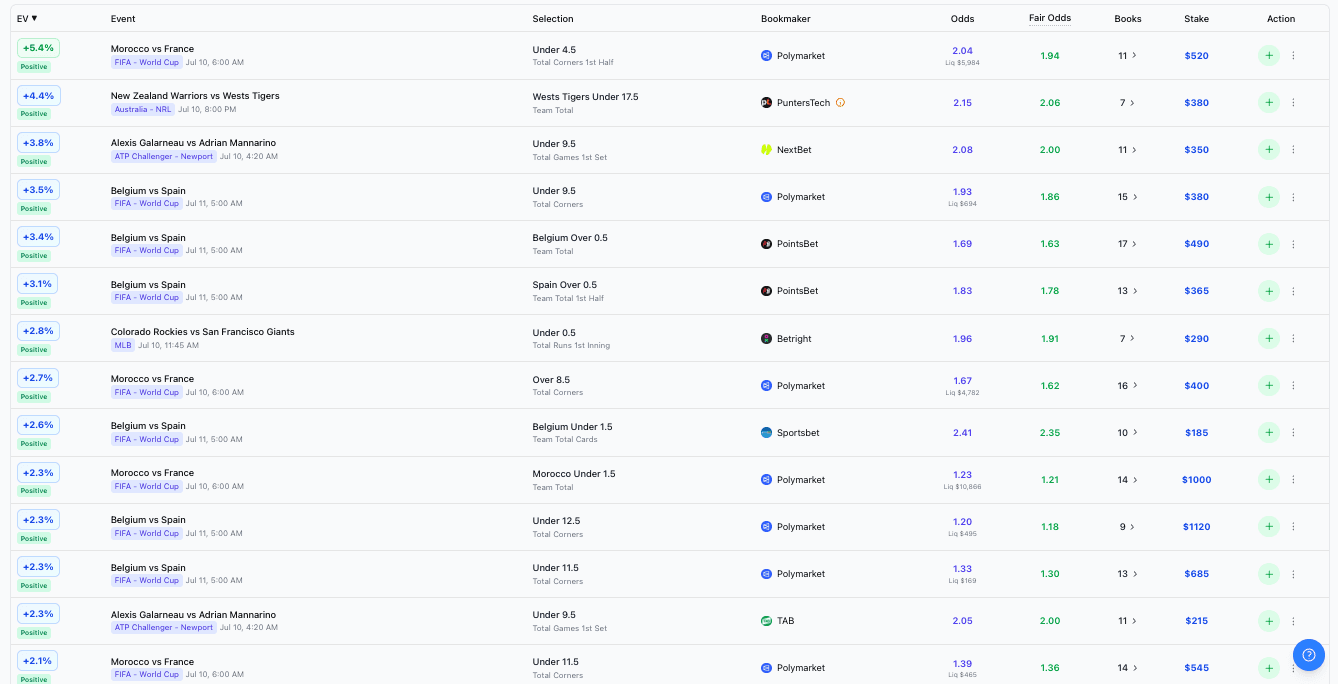Click the $290 stake for Betright
The width and height of the screenshot is (1338, 684).
point(1196,339)
